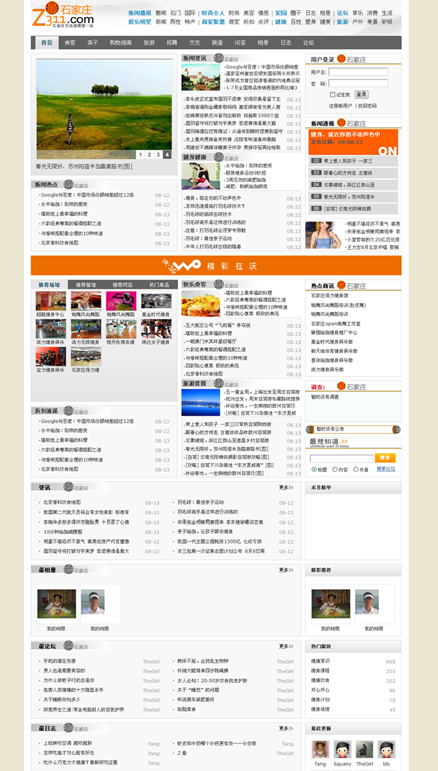The height and width of the screenshot is (771, 438).
Task: Select the 内容 search radio button
Action: [x=335, y=470]
